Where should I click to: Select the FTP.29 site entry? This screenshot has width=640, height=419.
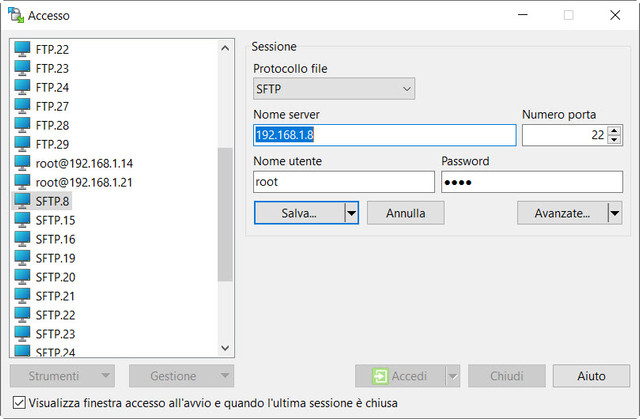52,144
